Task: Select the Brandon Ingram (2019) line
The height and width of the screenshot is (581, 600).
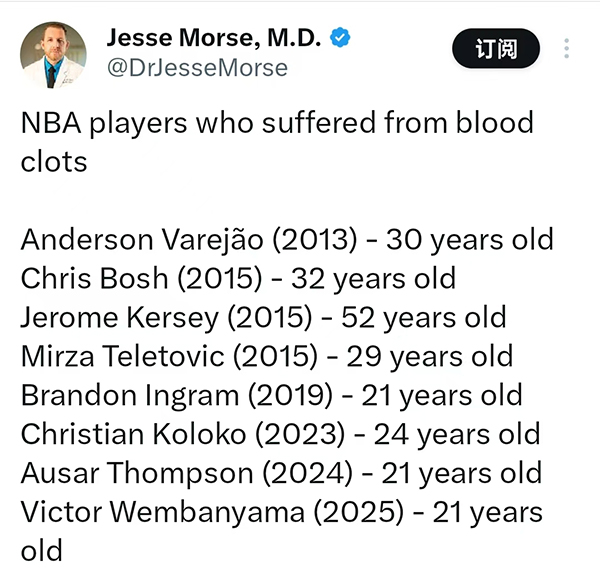Action: [x=272, y=396]
